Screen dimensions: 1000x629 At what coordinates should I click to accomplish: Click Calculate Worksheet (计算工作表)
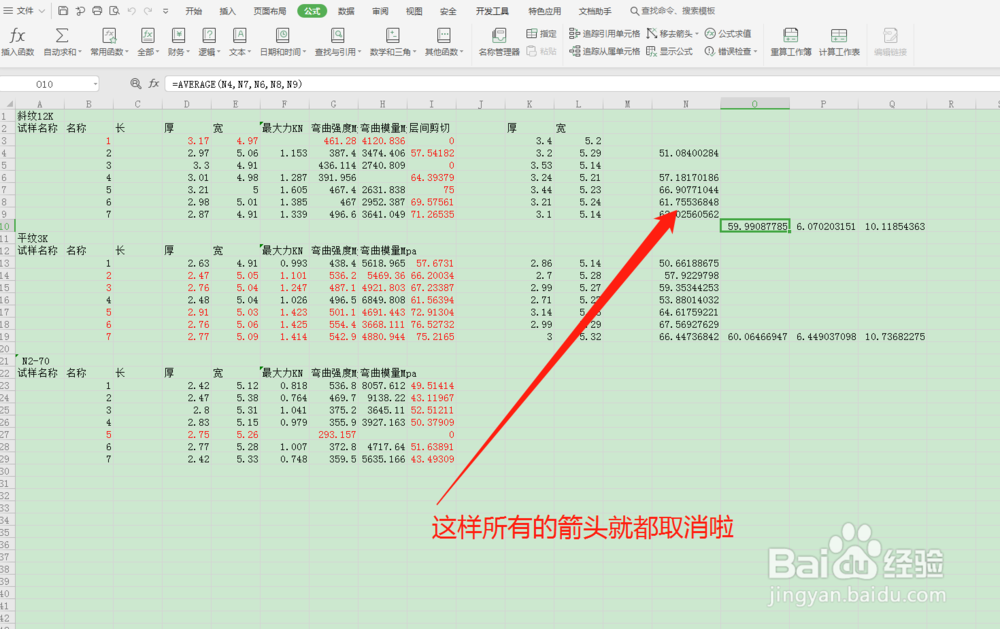840,42
